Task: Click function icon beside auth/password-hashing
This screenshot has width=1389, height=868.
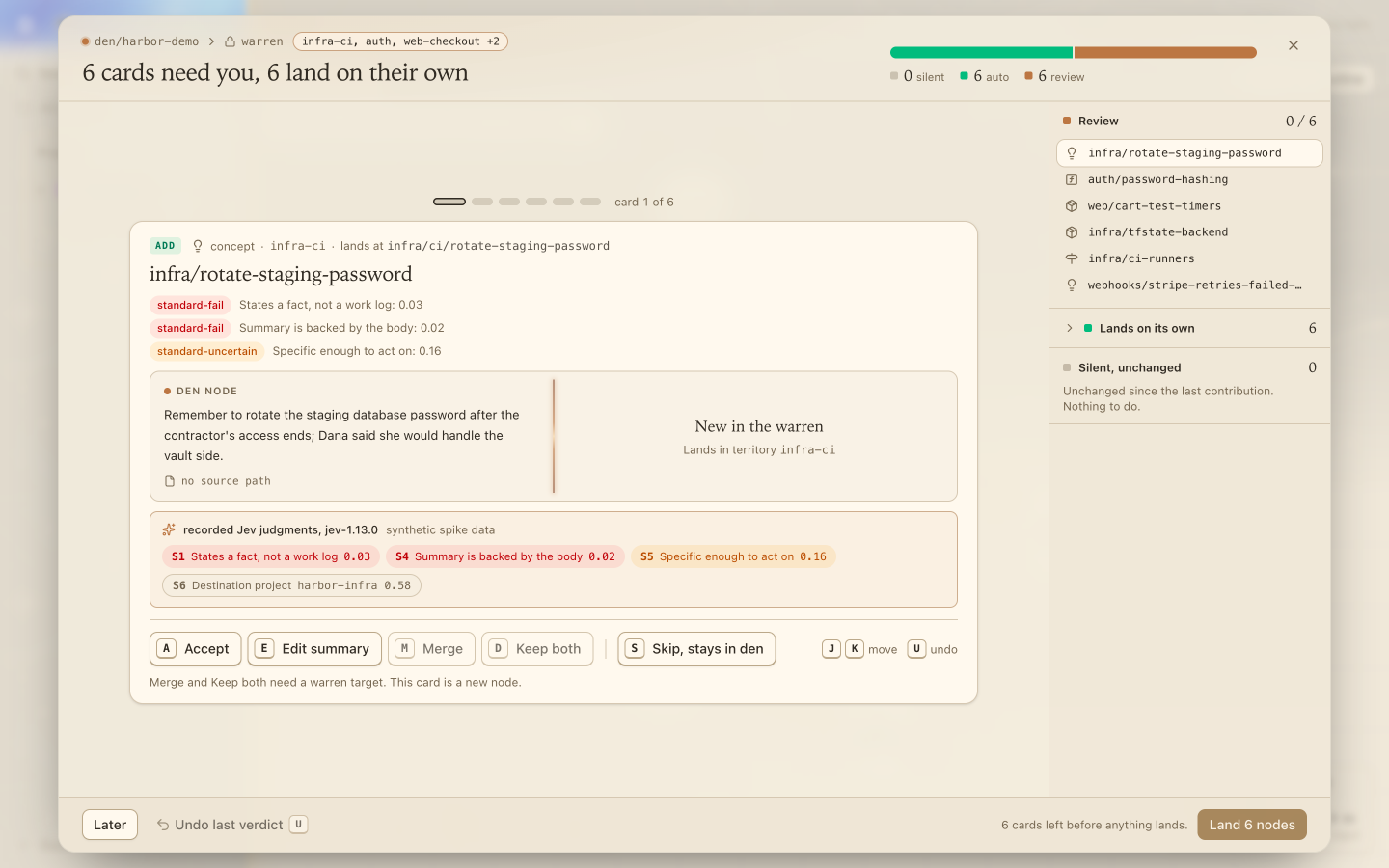Action: (1072, 179)
